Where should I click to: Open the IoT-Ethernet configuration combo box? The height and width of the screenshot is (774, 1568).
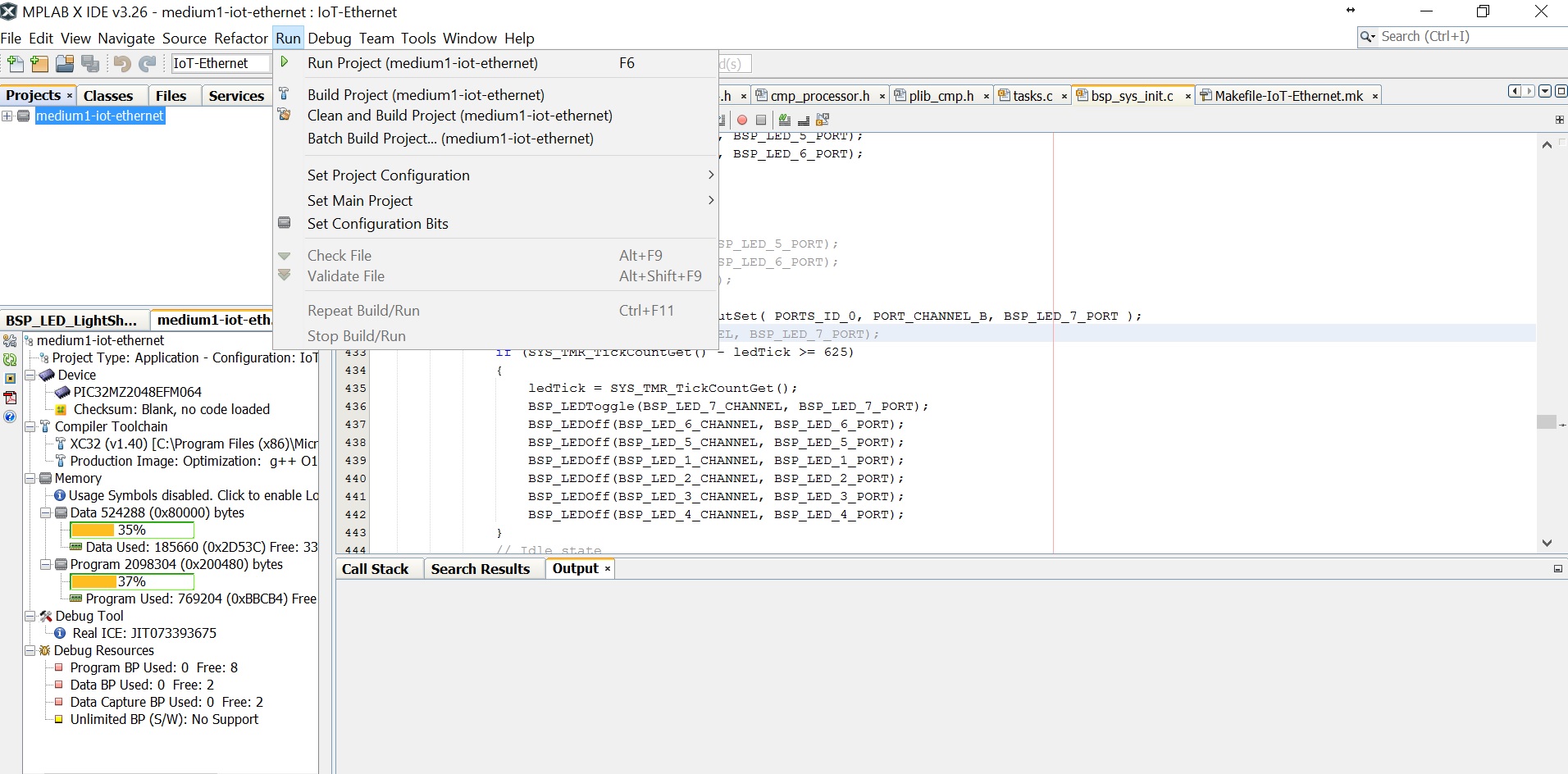click(x=220, y=64)
